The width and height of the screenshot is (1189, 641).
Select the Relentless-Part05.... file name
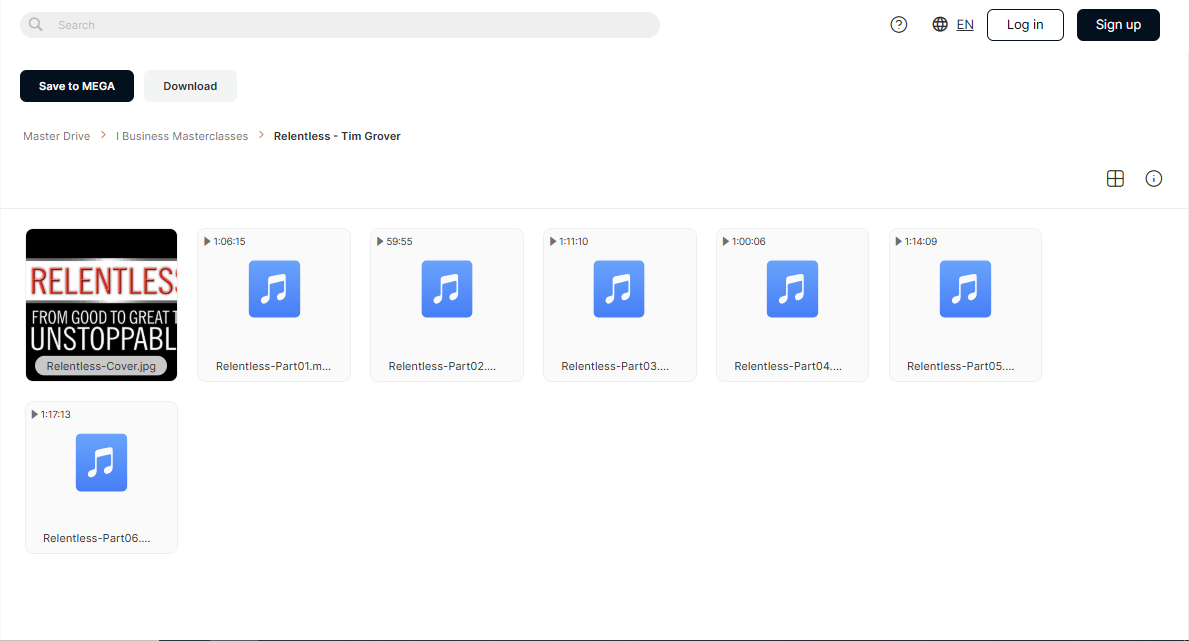(x=961, y=366)
